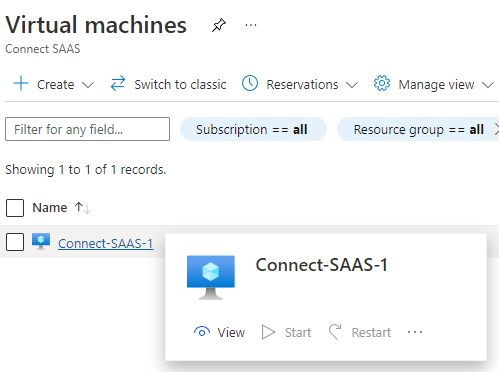The width and height of the screenshot is (499, 372).
Task: Open more actions ellipsis in hover card
Action: pos(415,332)
